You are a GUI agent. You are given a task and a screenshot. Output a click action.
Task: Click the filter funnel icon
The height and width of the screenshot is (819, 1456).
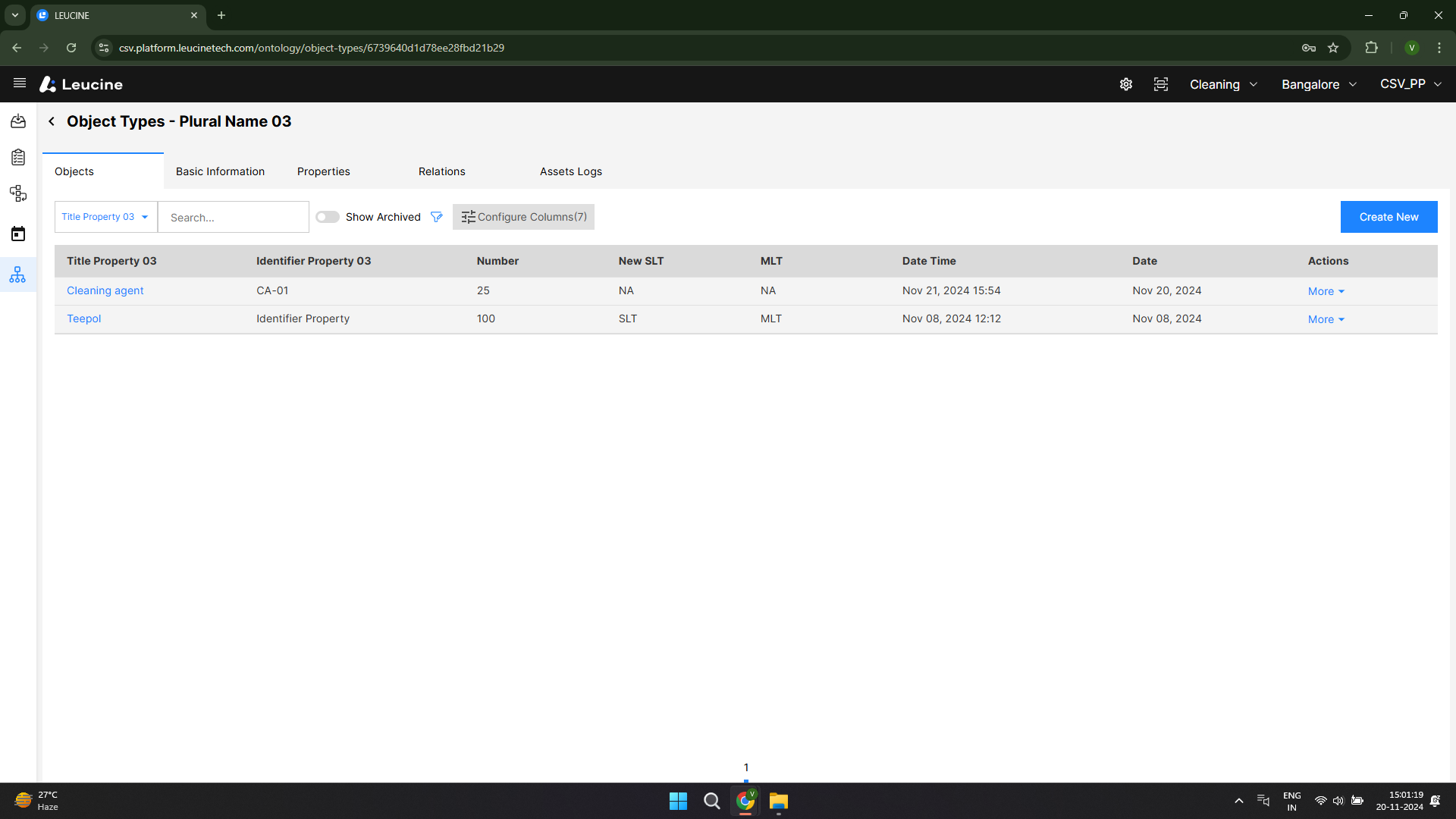pos(437,217)
